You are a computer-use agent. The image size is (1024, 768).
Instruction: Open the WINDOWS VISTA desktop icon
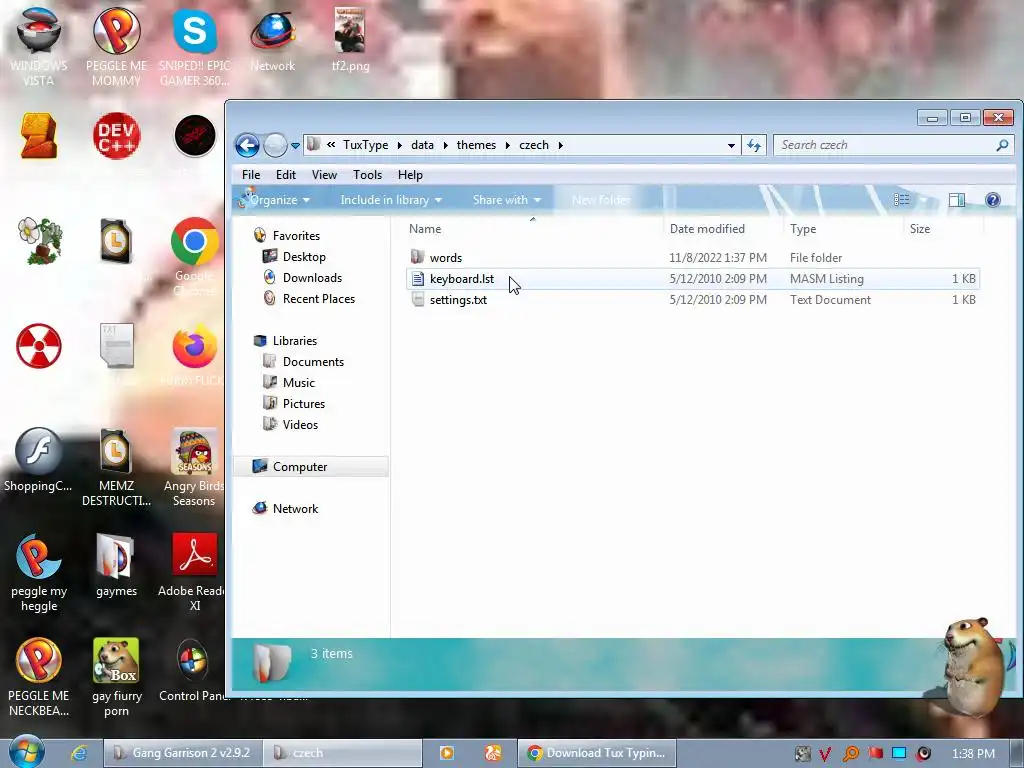tap(39, 46)
